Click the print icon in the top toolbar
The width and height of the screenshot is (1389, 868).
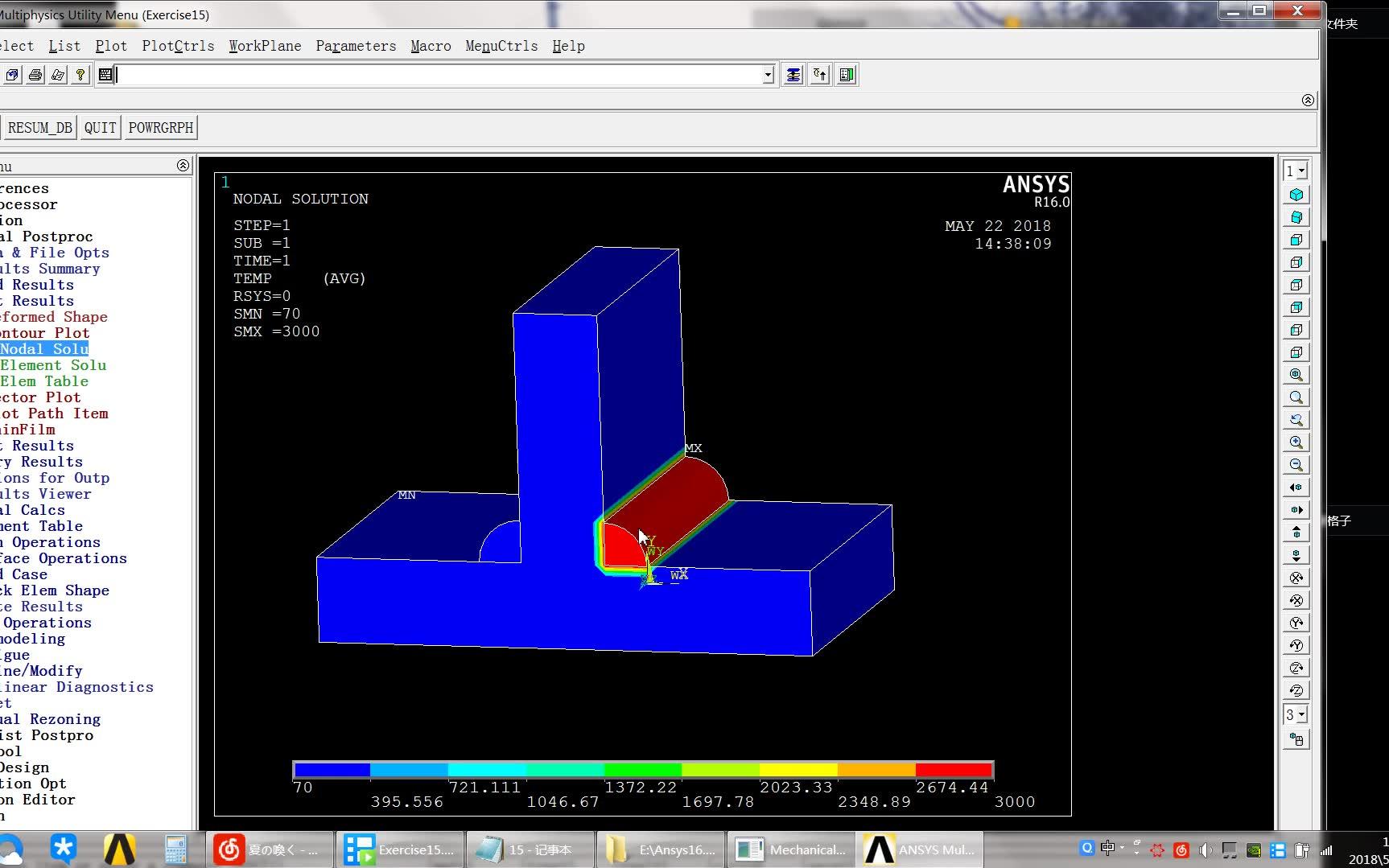coord(35,75)
